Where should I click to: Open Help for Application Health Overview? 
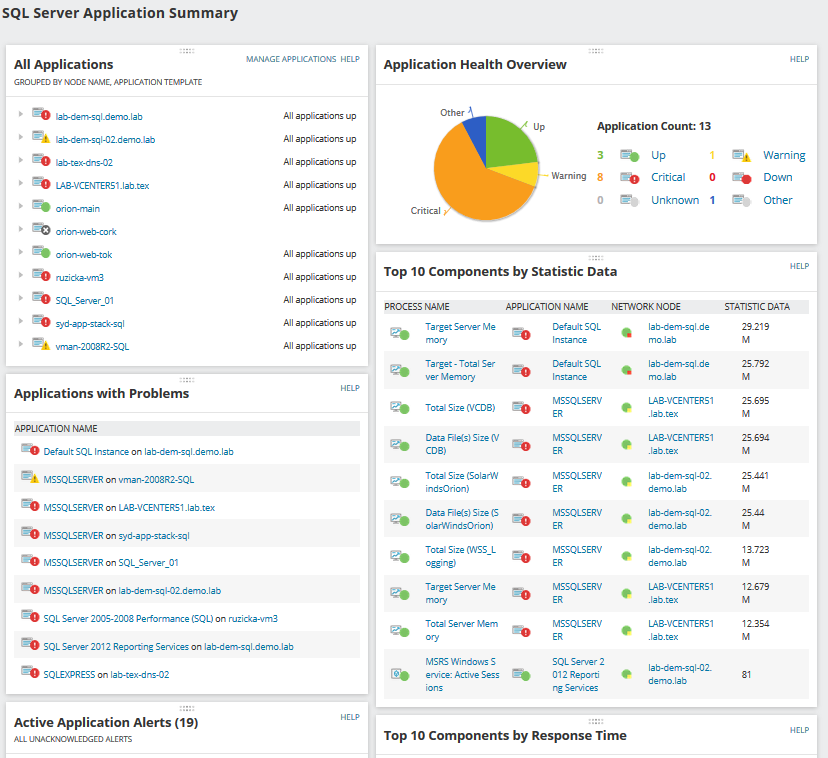tap(799, 59)
